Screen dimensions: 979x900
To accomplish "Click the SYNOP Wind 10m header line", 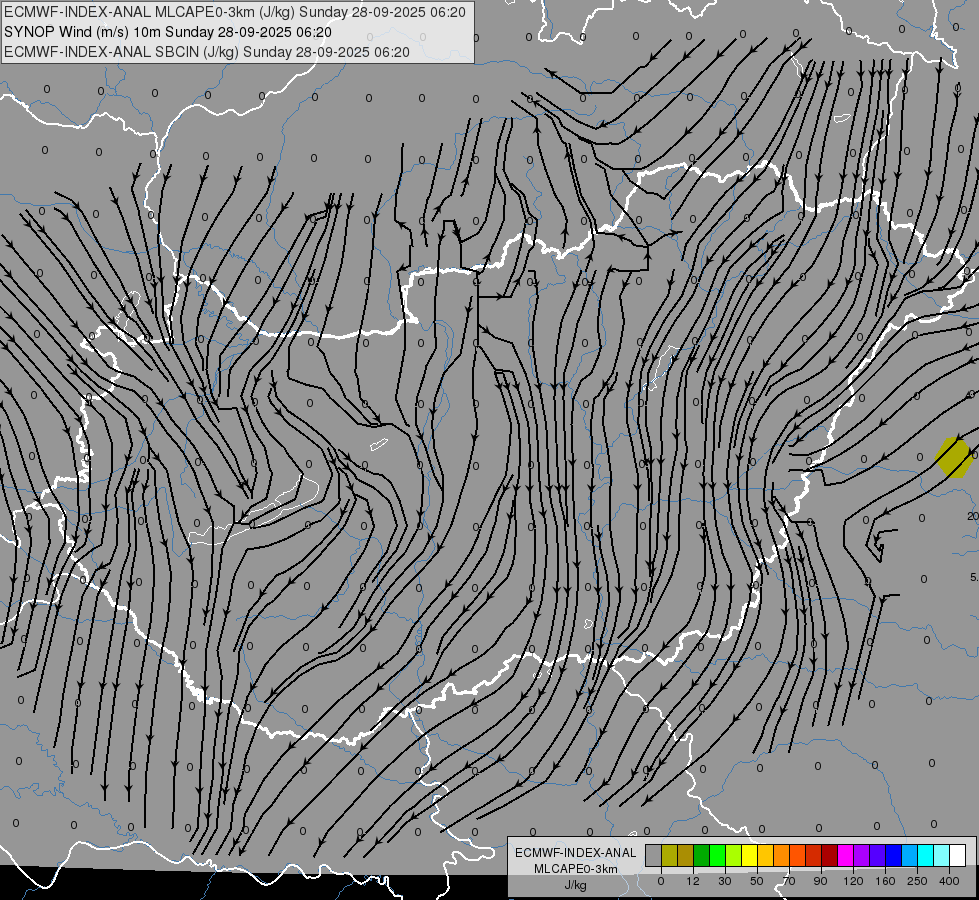I will tap(168, 32).
